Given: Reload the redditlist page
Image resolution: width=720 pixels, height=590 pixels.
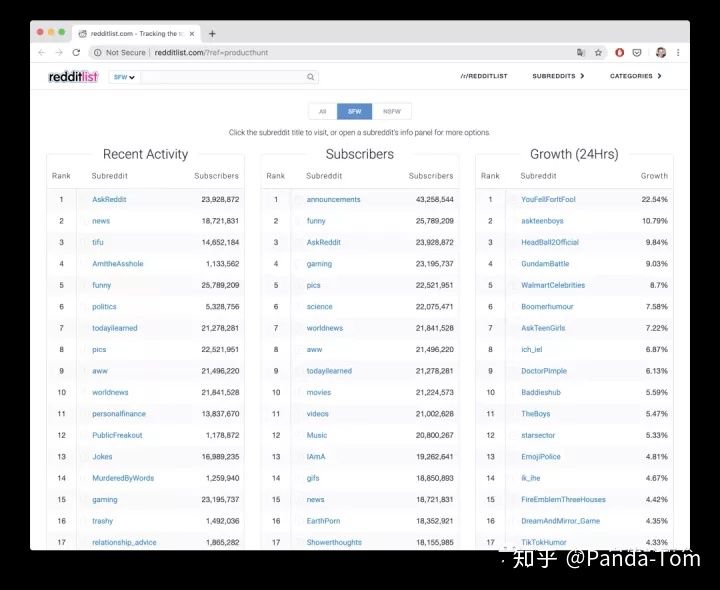Looking at the screenshot, I should 76,53.
